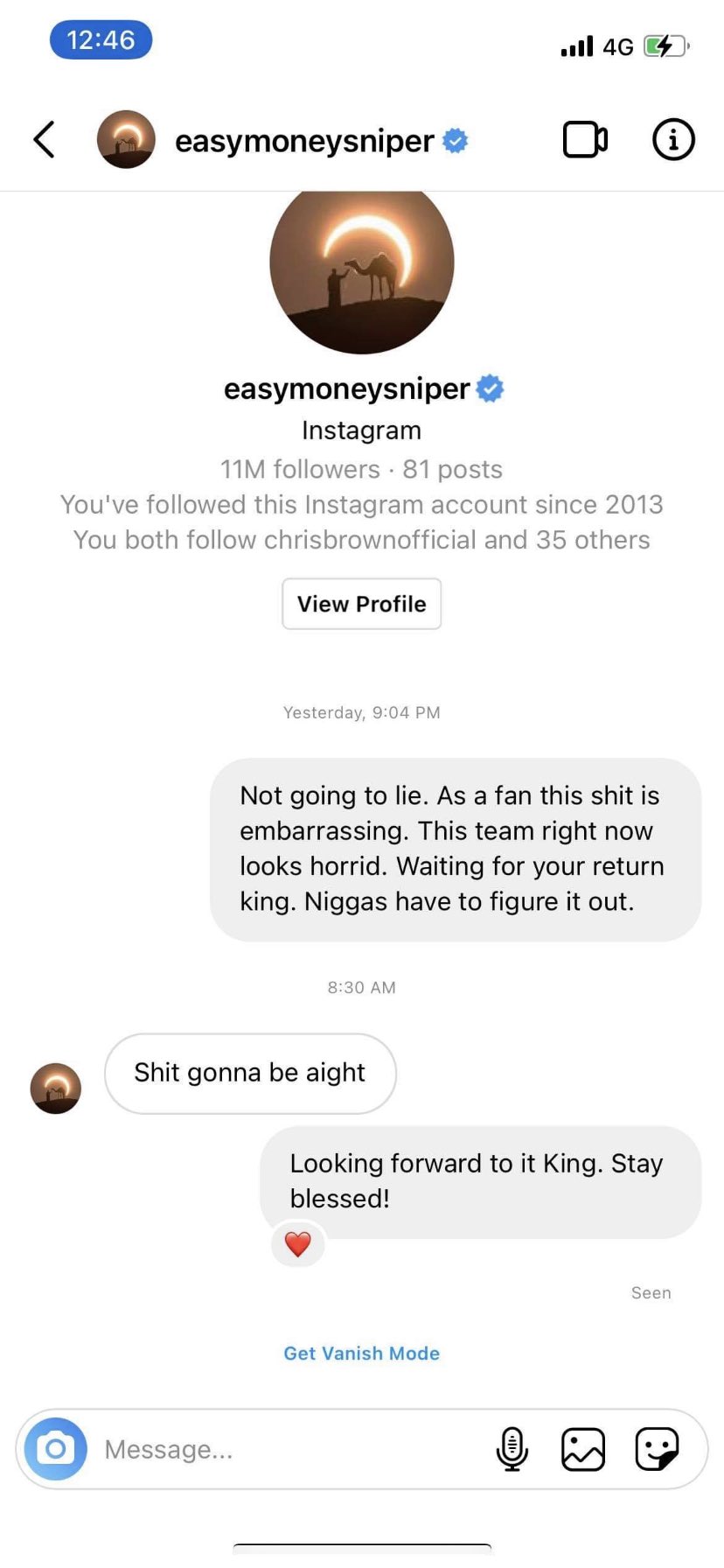Select the 'Shit gonna be aight' message
Image resolution: width=724 pixels, height=1568 pixels.
(250, 1074)
